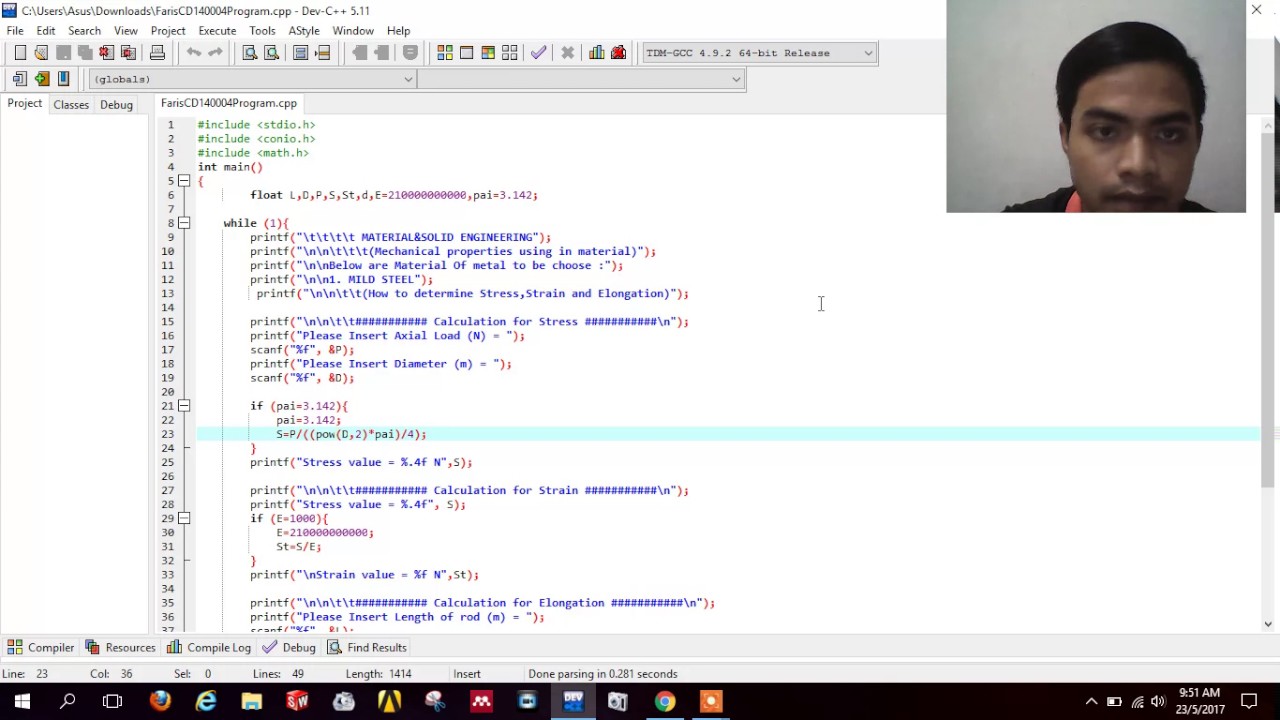
Task: Click the Debug toolbar icon with red bug
Action: [x=618, y=53]
